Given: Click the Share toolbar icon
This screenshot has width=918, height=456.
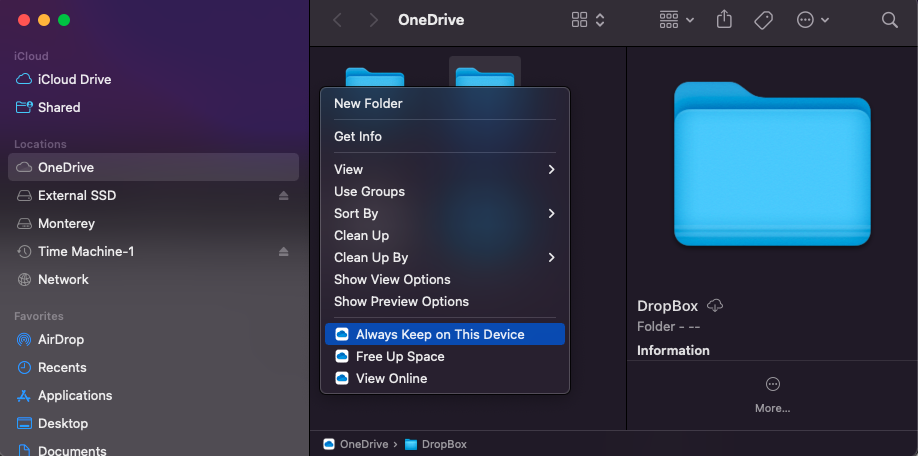Looking at the screenshot, I should click(x=725, y=20).
